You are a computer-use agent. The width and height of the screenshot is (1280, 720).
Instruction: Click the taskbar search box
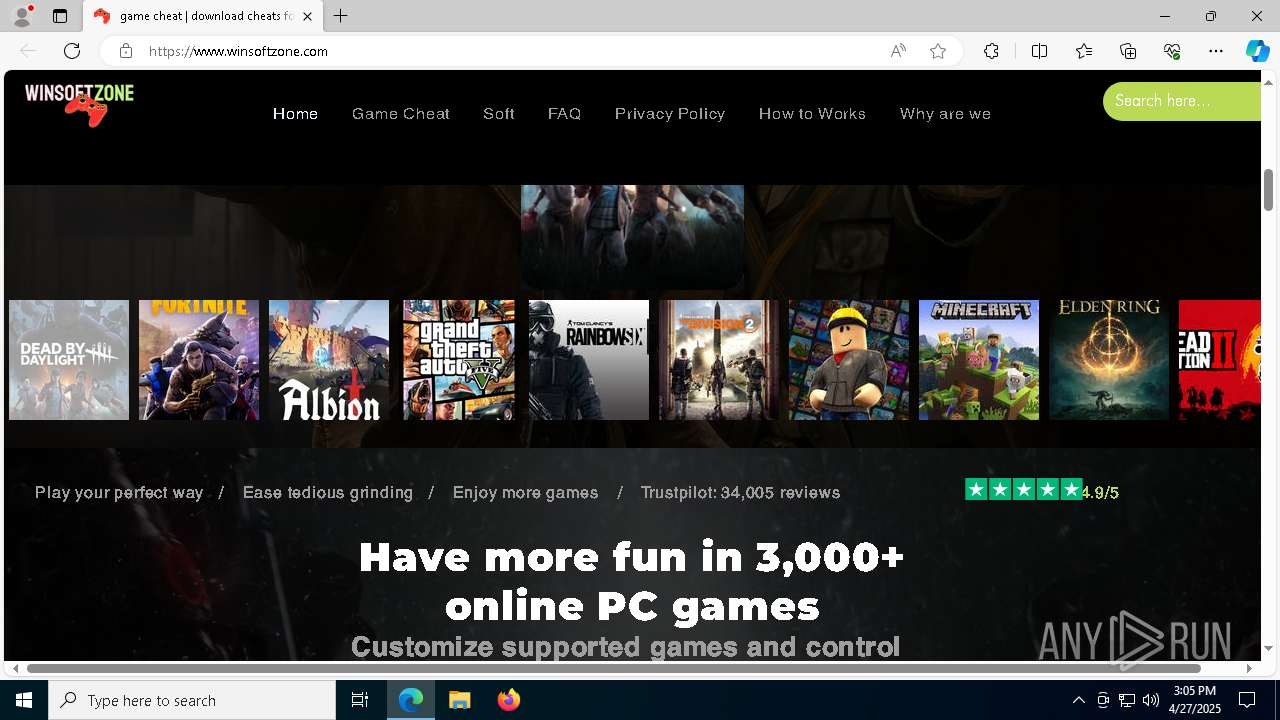pos(192,700)
